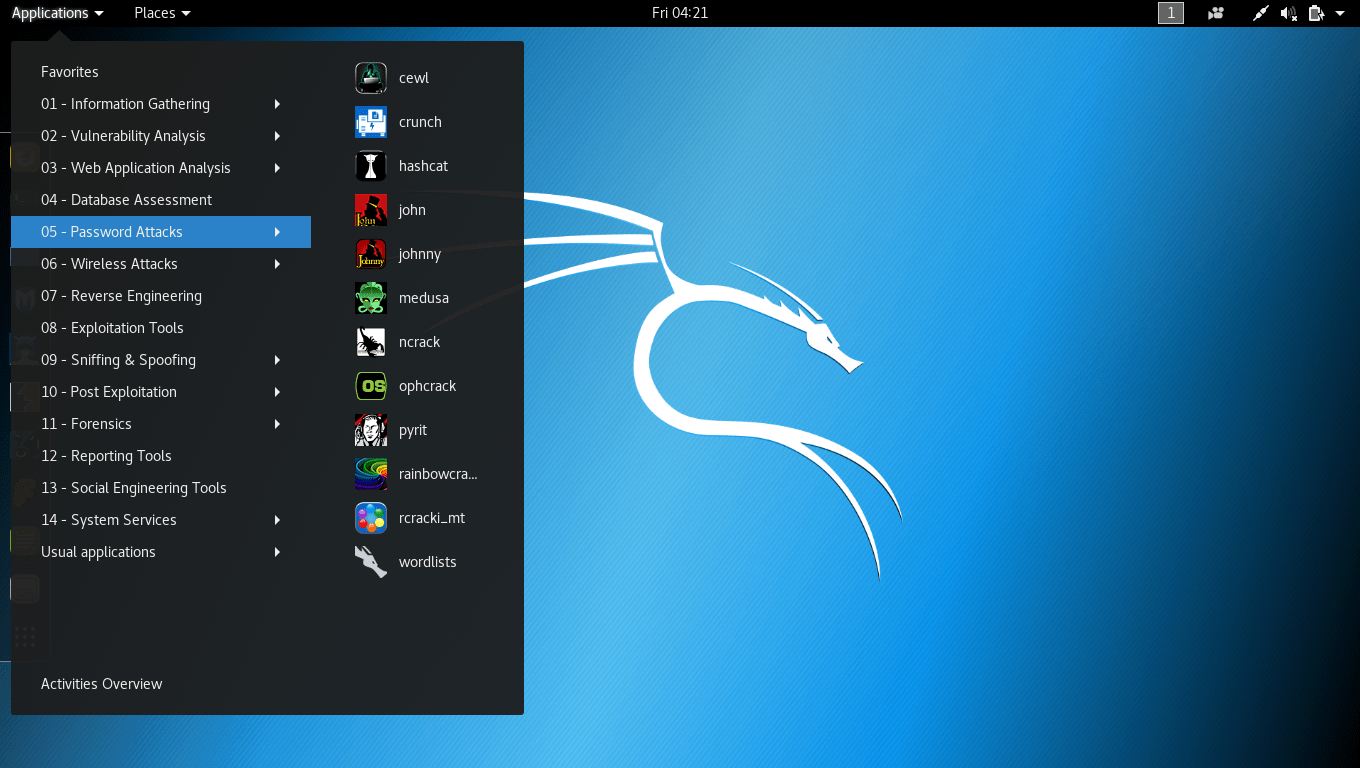The height and width of the screenshot is (768, 1360).
Task: Click Activities Overview
Action: click(101, 683)
